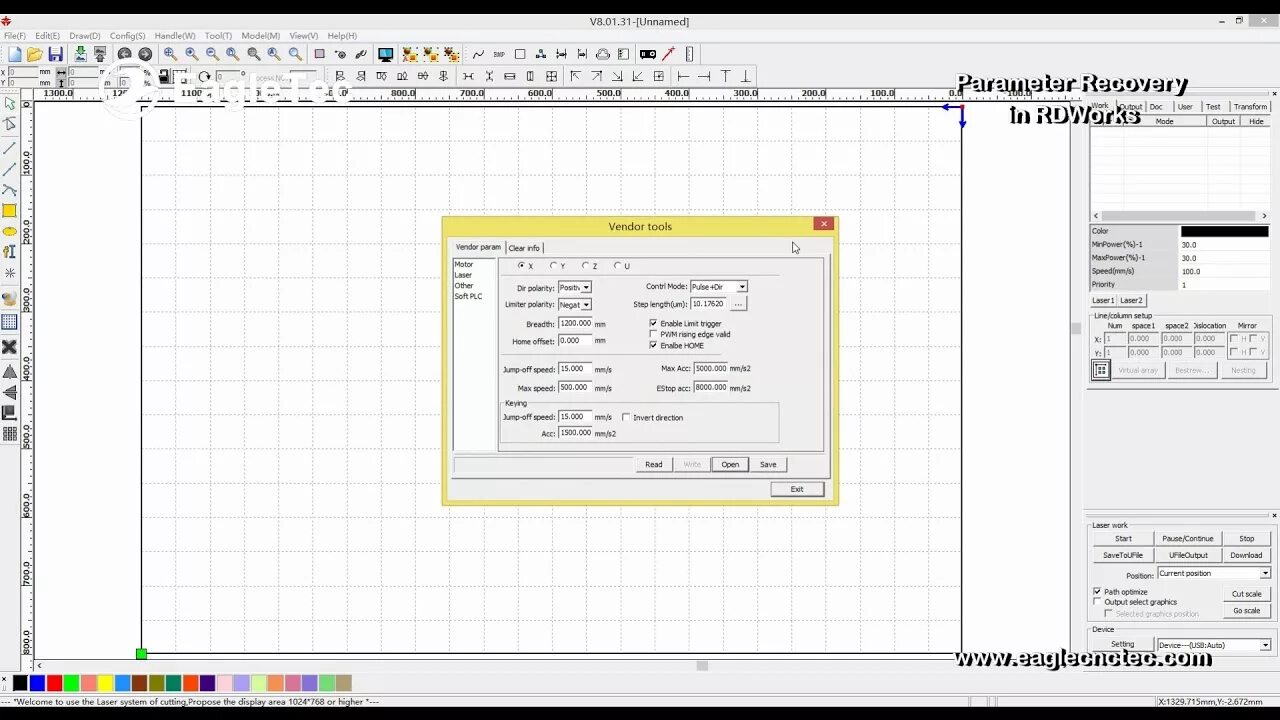Viewport: 1280px width, 720px height.
Task: Select Laser in the vendor parameter list
Action: click(x=463, y=275)
